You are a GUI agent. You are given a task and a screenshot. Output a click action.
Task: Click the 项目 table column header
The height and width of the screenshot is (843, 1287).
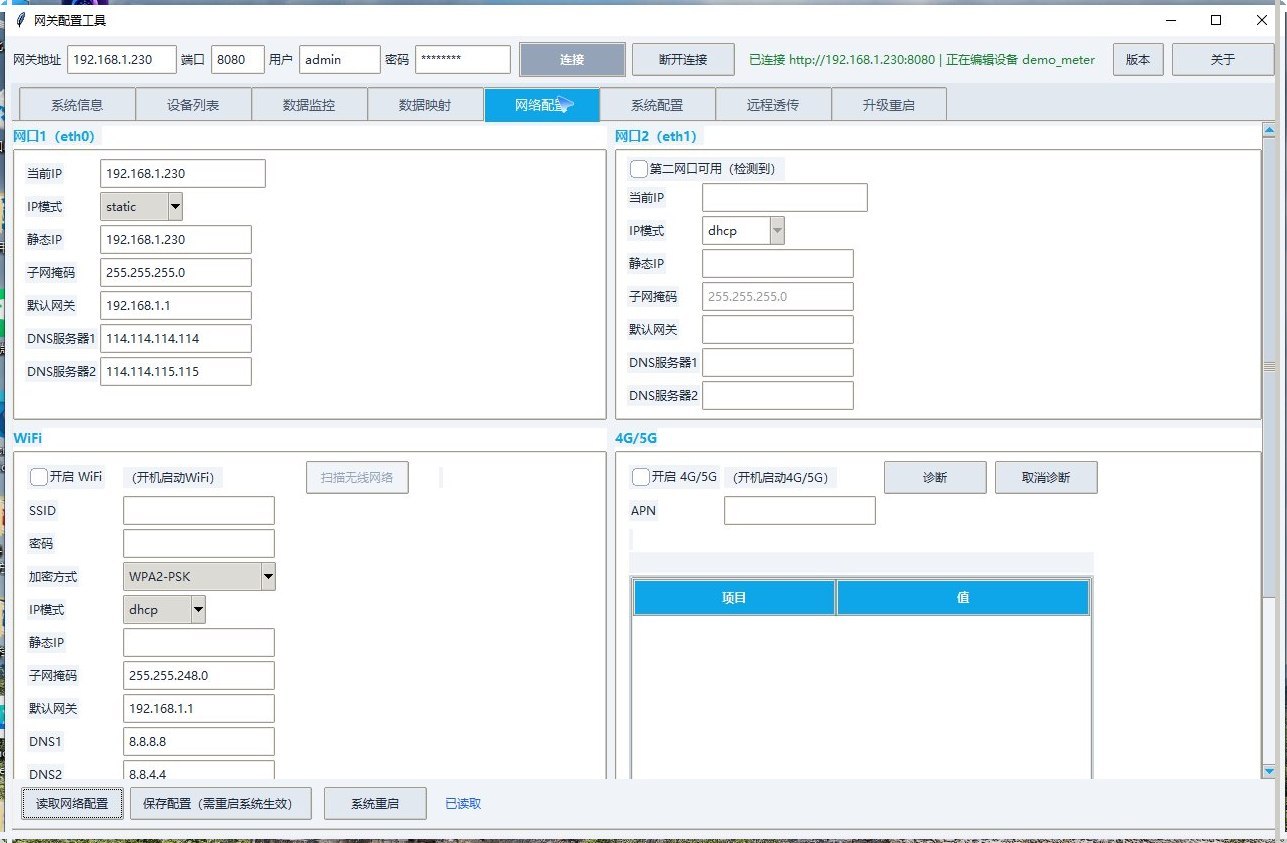coord(735,598)
